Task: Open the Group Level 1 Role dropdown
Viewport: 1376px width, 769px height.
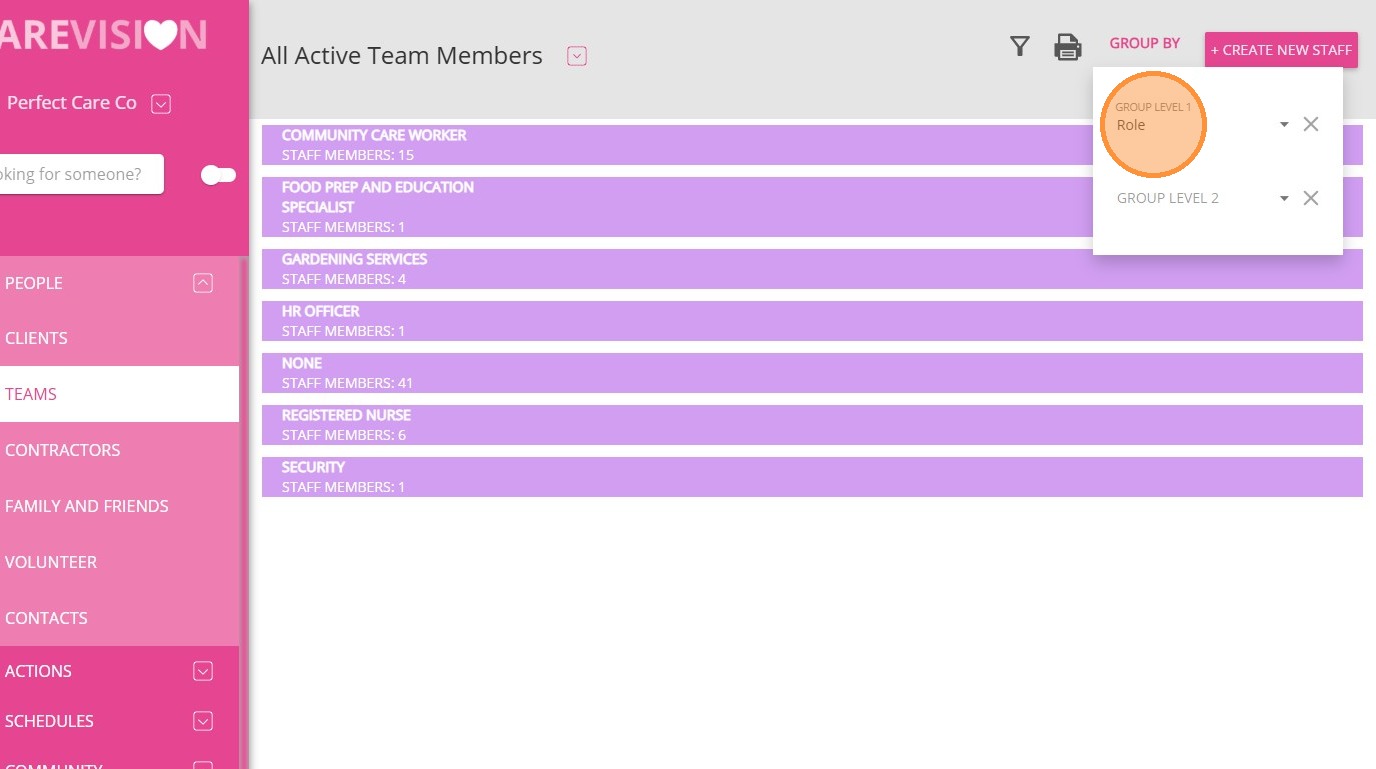Action: click(x=1284, y=125)
